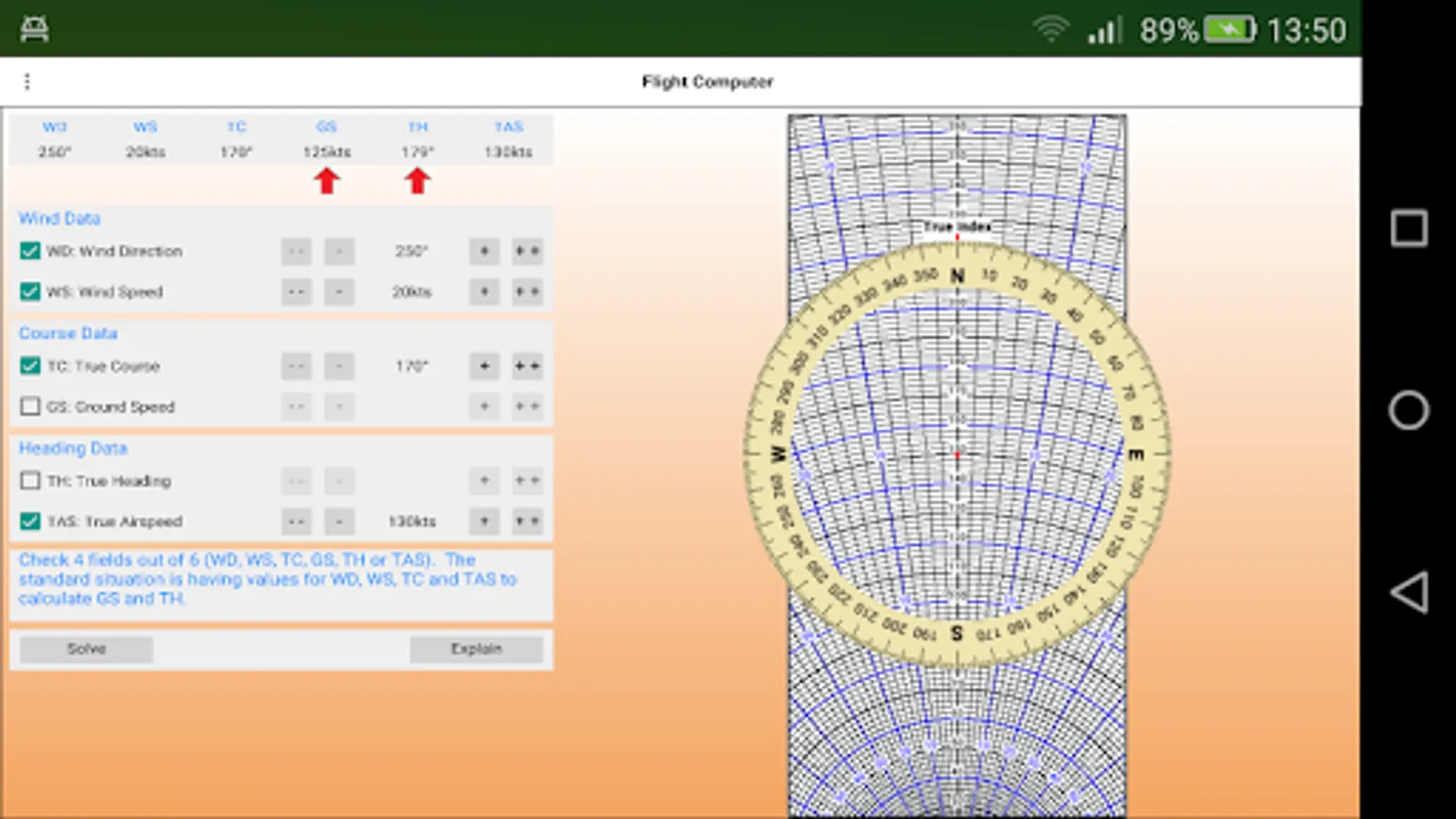Screen dimensions: 1456x819
Task: Decrease Wind Speed by one step (-)
Action: pyautogui.click(x=339, y=291)
